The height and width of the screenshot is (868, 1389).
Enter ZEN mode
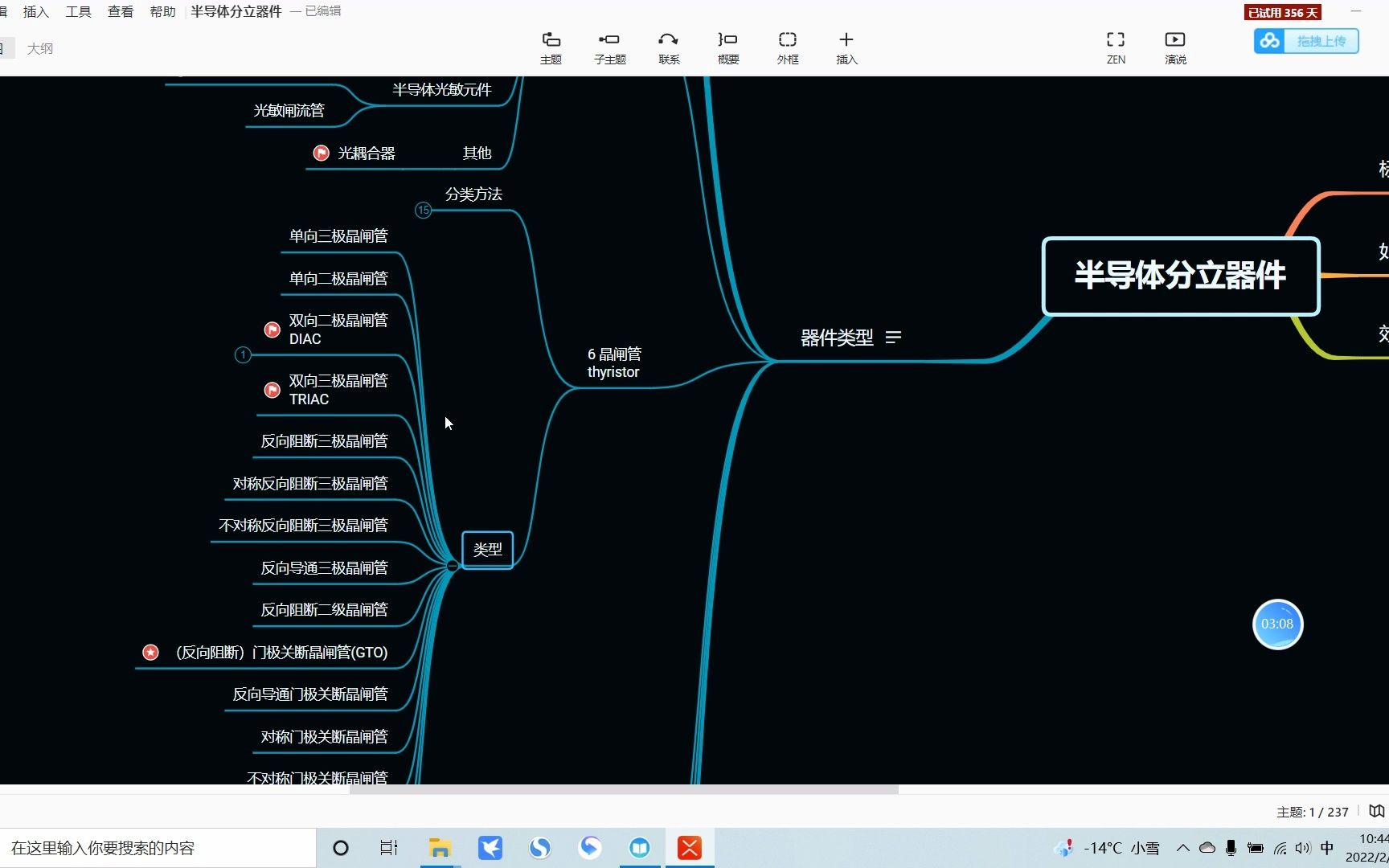[1116, 47]
